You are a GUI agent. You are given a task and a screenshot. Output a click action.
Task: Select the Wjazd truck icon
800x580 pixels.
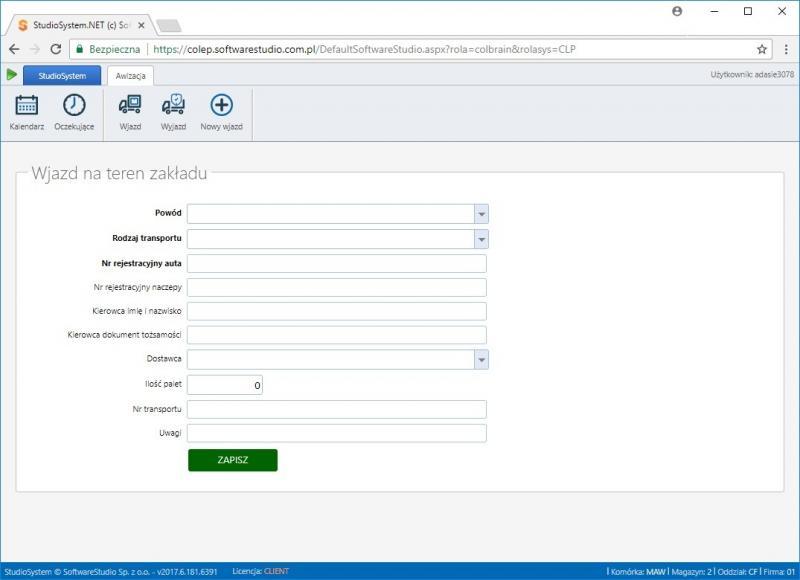click(x=130, y=105)
